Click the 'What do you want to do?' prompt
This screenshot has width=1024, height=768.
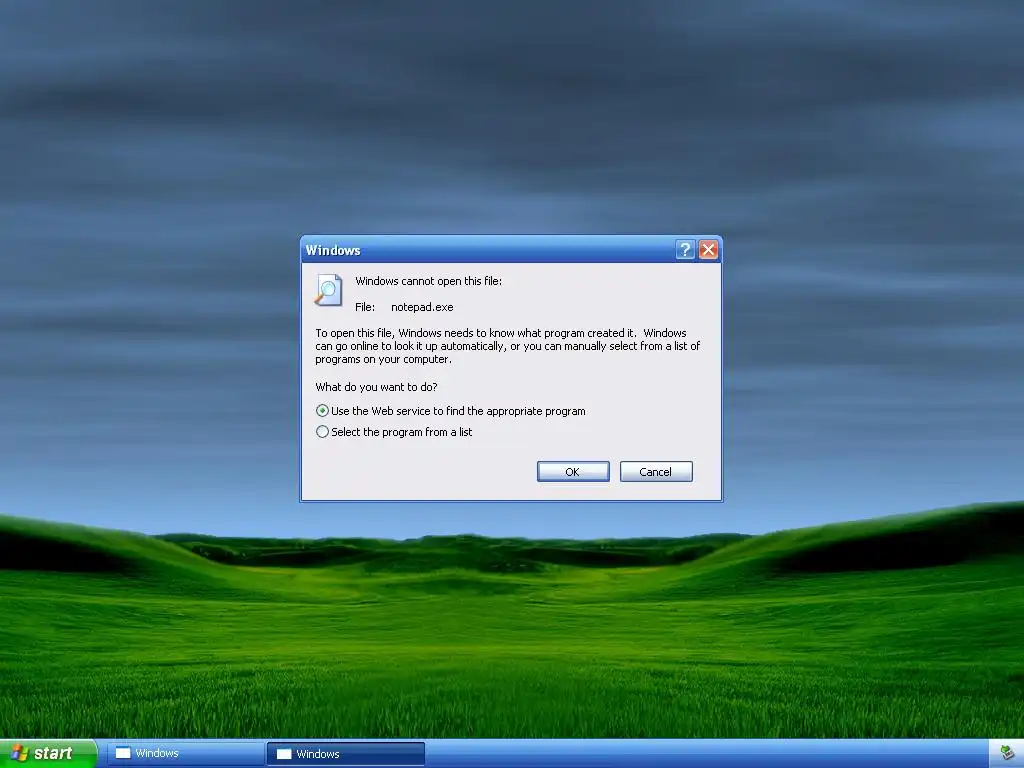[x=376, y=387]
